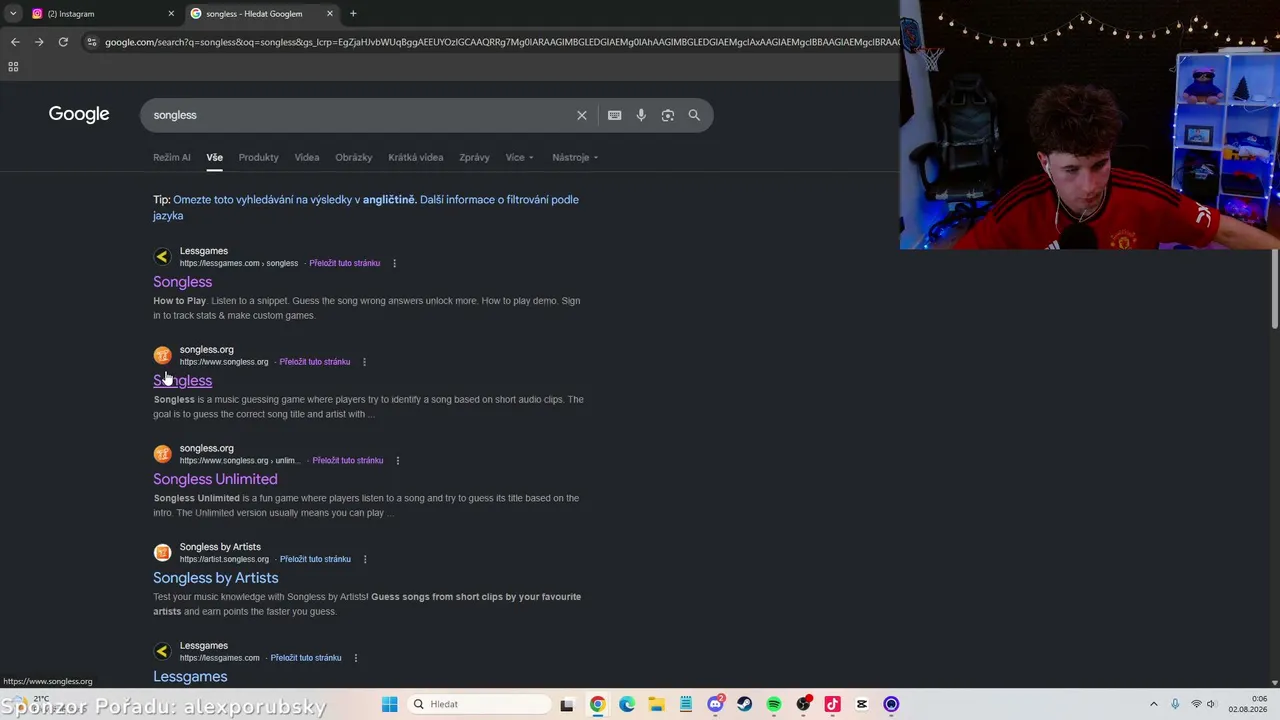The height and width of the screenshot is (720, 1280).
Task: Open more options for www.songless.org result
Action: (364, 362)
